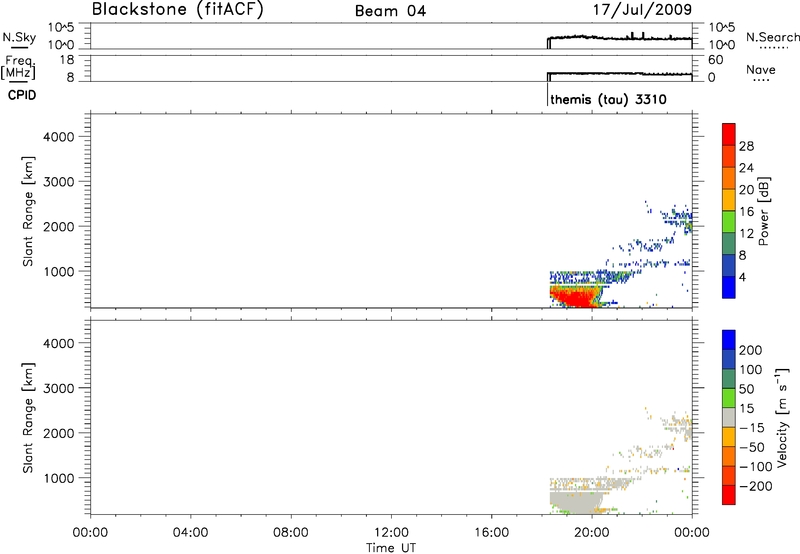Click the 'Power [dB]' colorbar title
Viewport: 800px width, 554px height.
[764, 211]
